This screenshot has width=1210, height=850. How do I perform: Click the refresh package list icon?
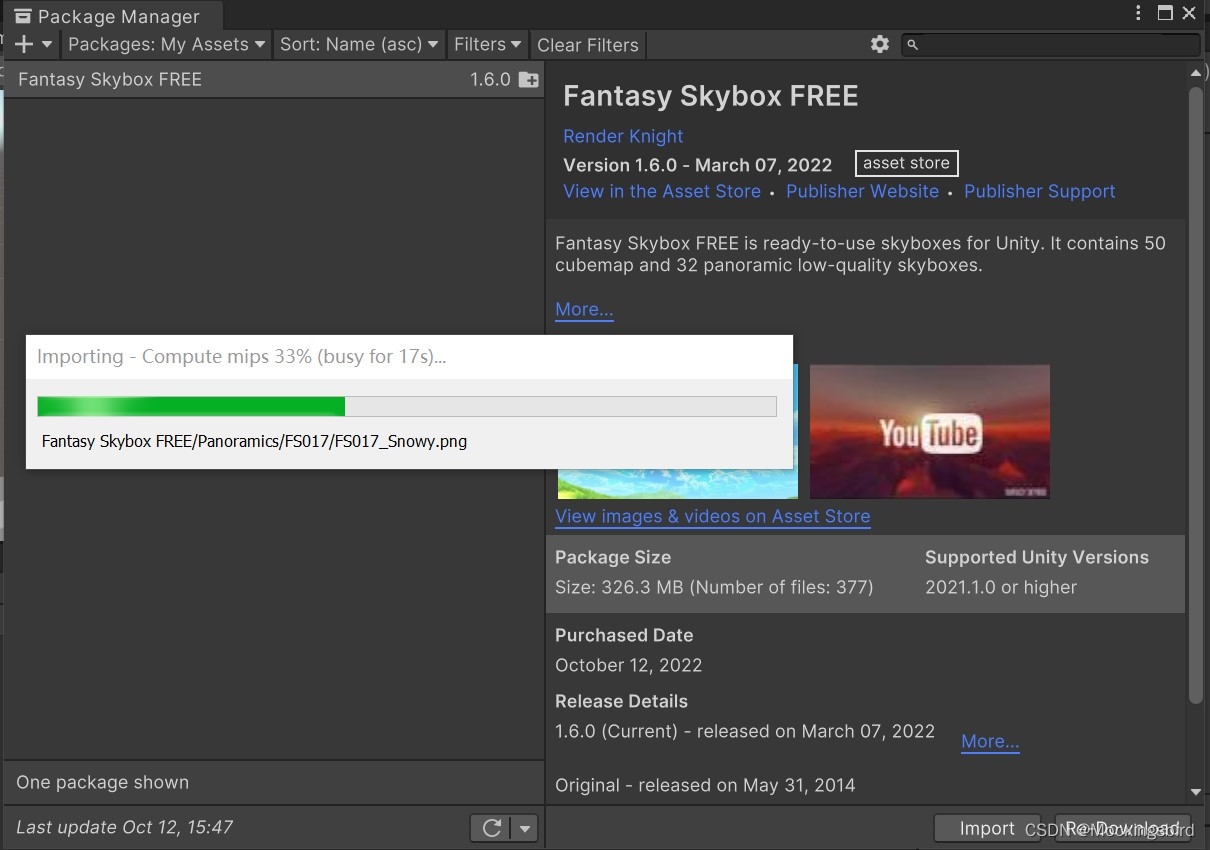point(491,828)
